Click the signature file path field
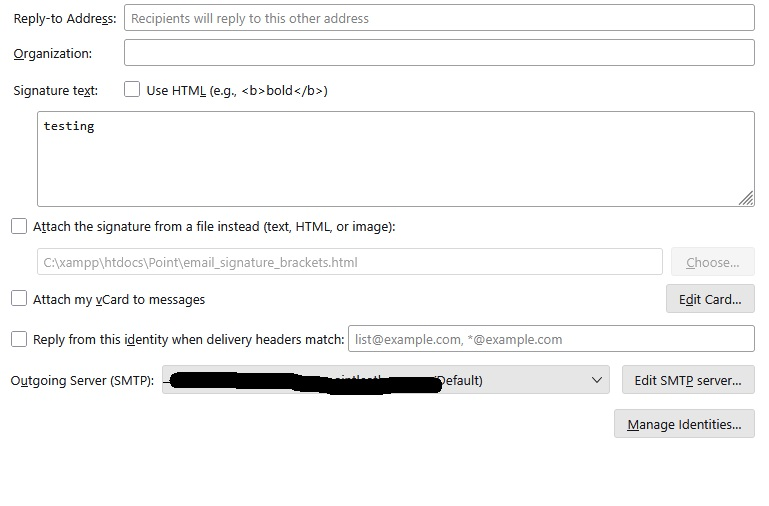 pos(349,262)
